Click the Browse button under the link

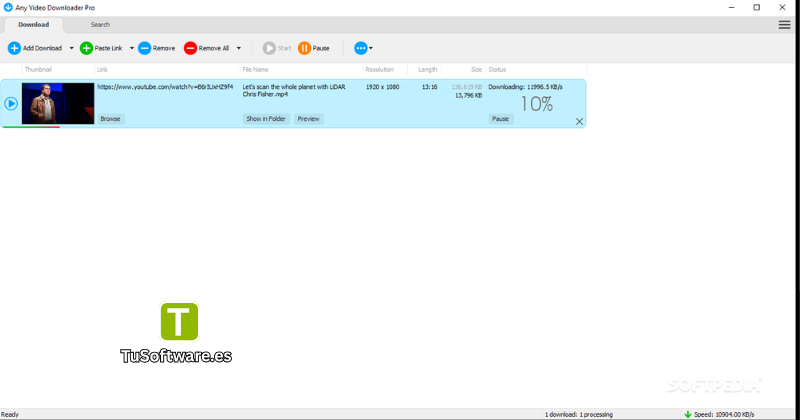coord(110,118)
